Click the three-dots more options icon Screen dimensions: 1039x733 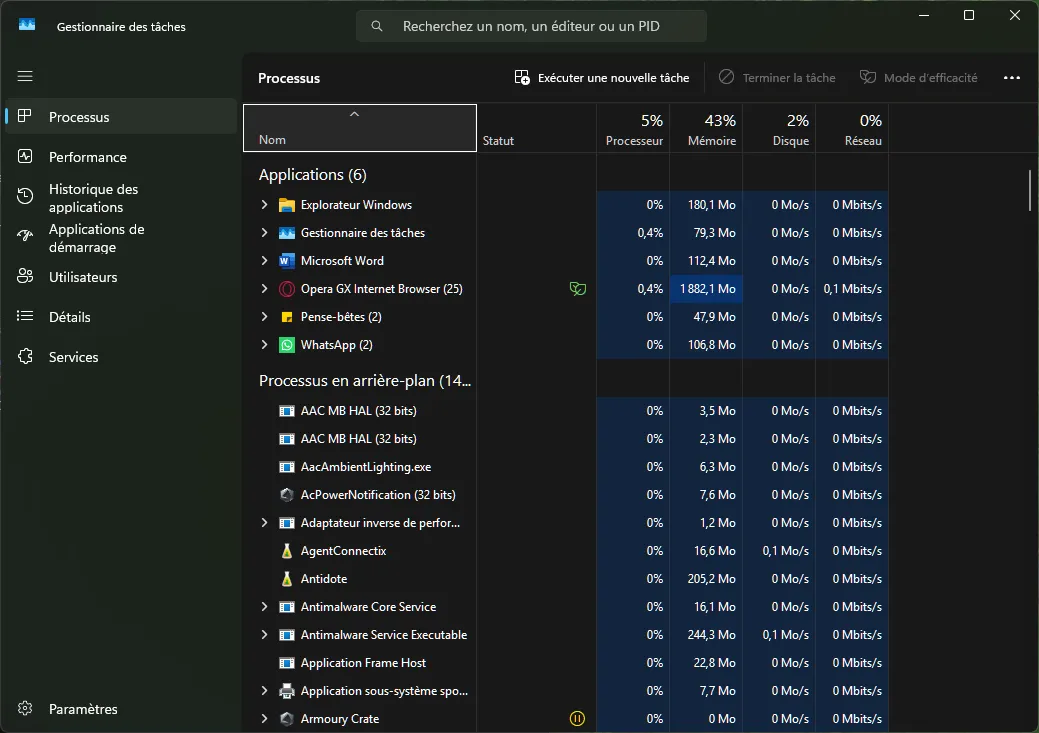1011,78
